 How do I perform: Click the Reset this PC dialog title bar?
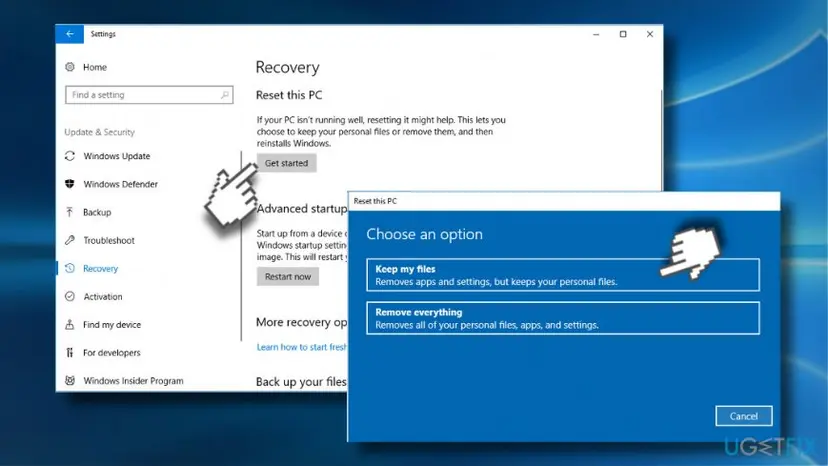[x=564, y=201]
